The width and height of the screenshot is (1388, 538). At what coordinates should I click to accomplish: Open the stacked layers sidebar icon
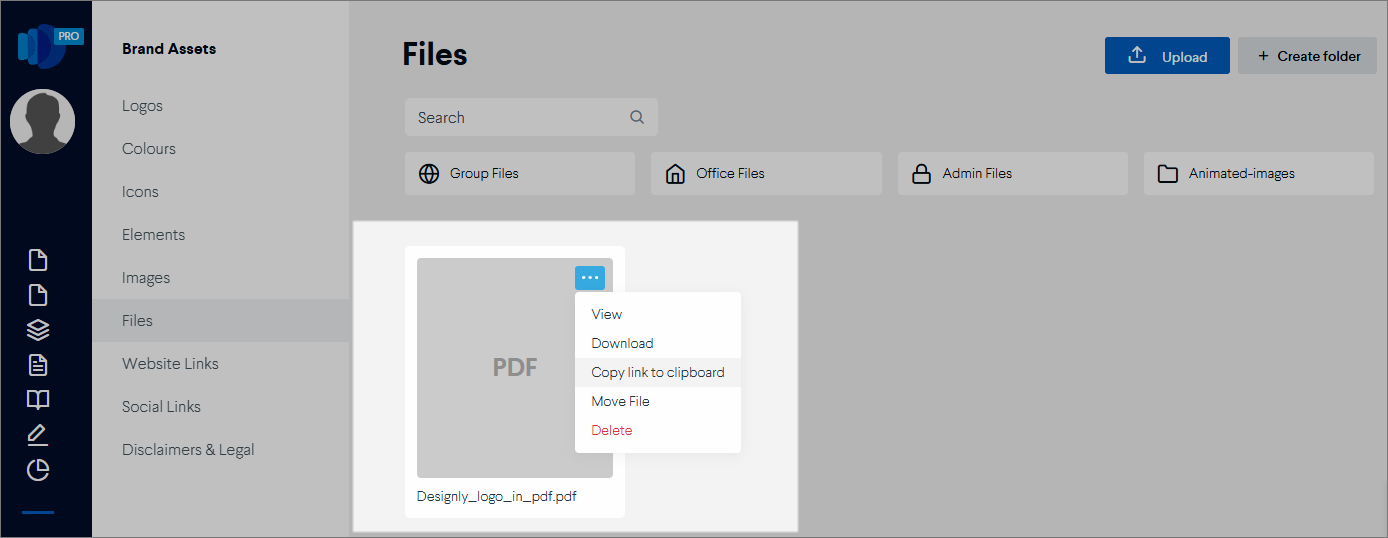coord(38,330)
